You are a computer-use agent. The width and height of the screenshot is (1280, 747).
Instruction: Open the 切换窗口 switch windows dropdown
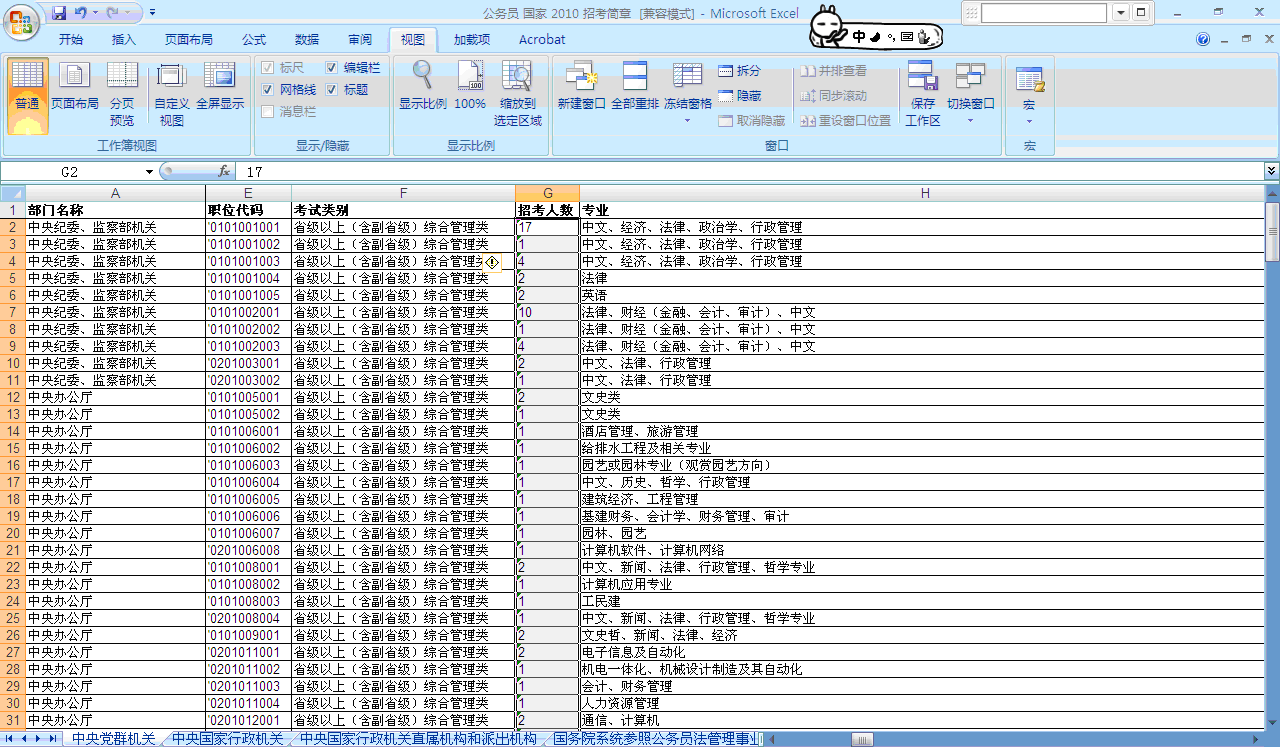pos(970,121)
